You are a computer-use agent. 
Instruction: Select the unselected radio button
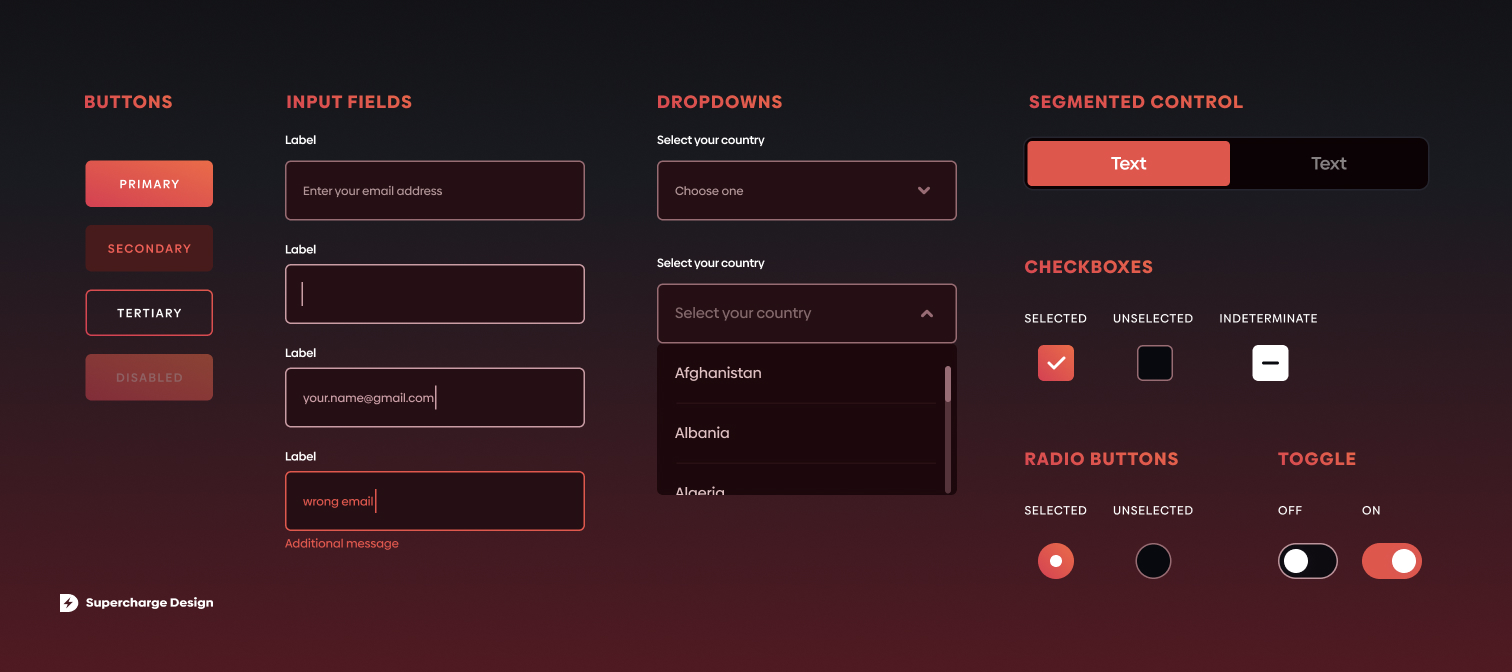tap(1153, 561)
